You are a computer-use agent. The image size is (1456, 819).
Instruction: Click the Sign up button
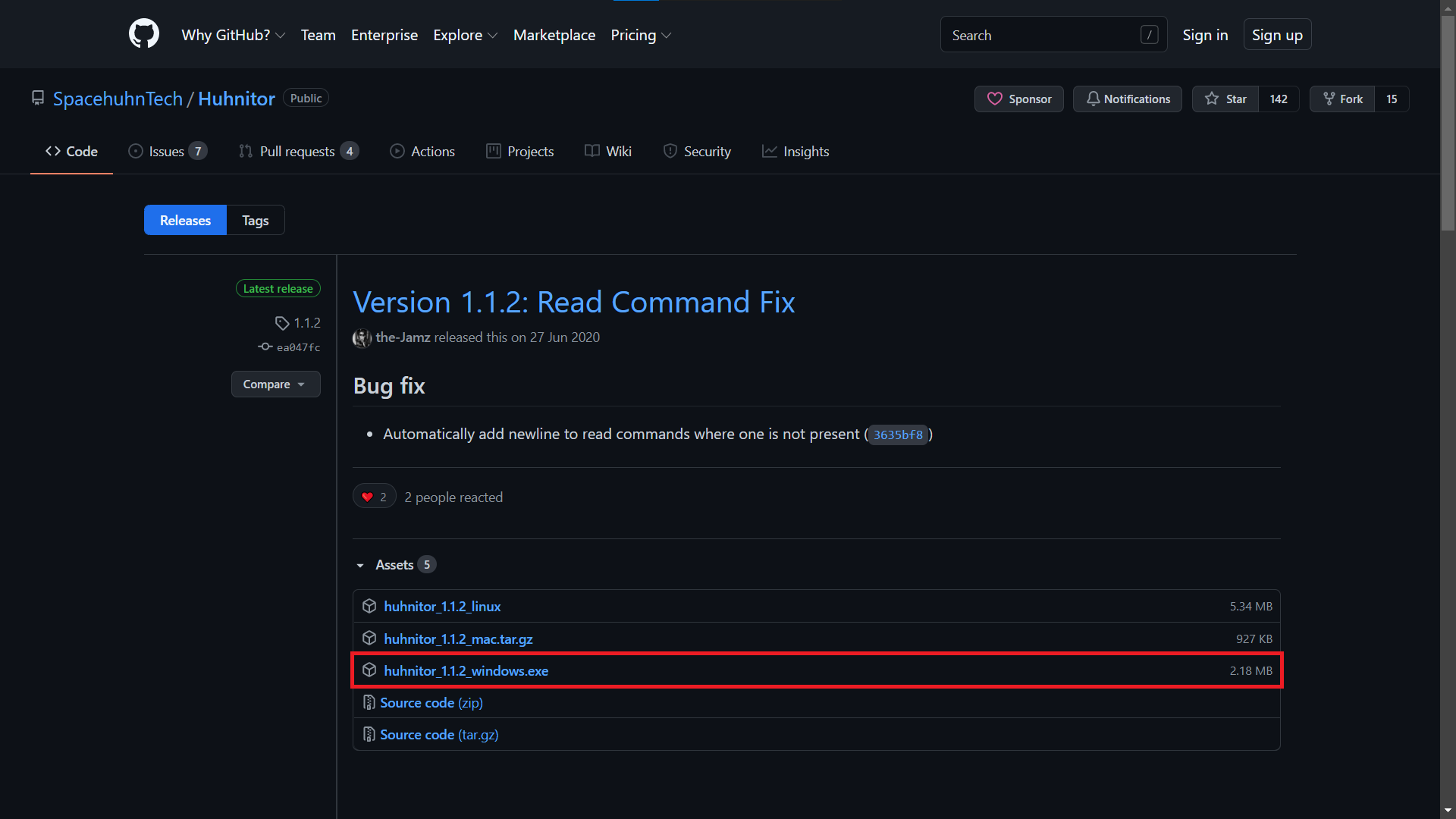click(x=1277, y=35)
